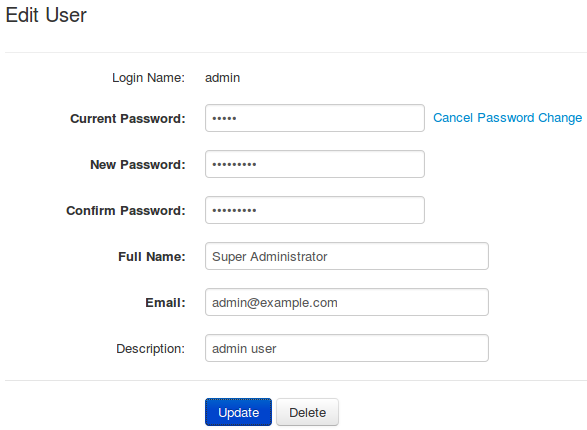This screenshot has width=587, height=430.
Task: Click the admin login name value
Action: coord(222,78)
